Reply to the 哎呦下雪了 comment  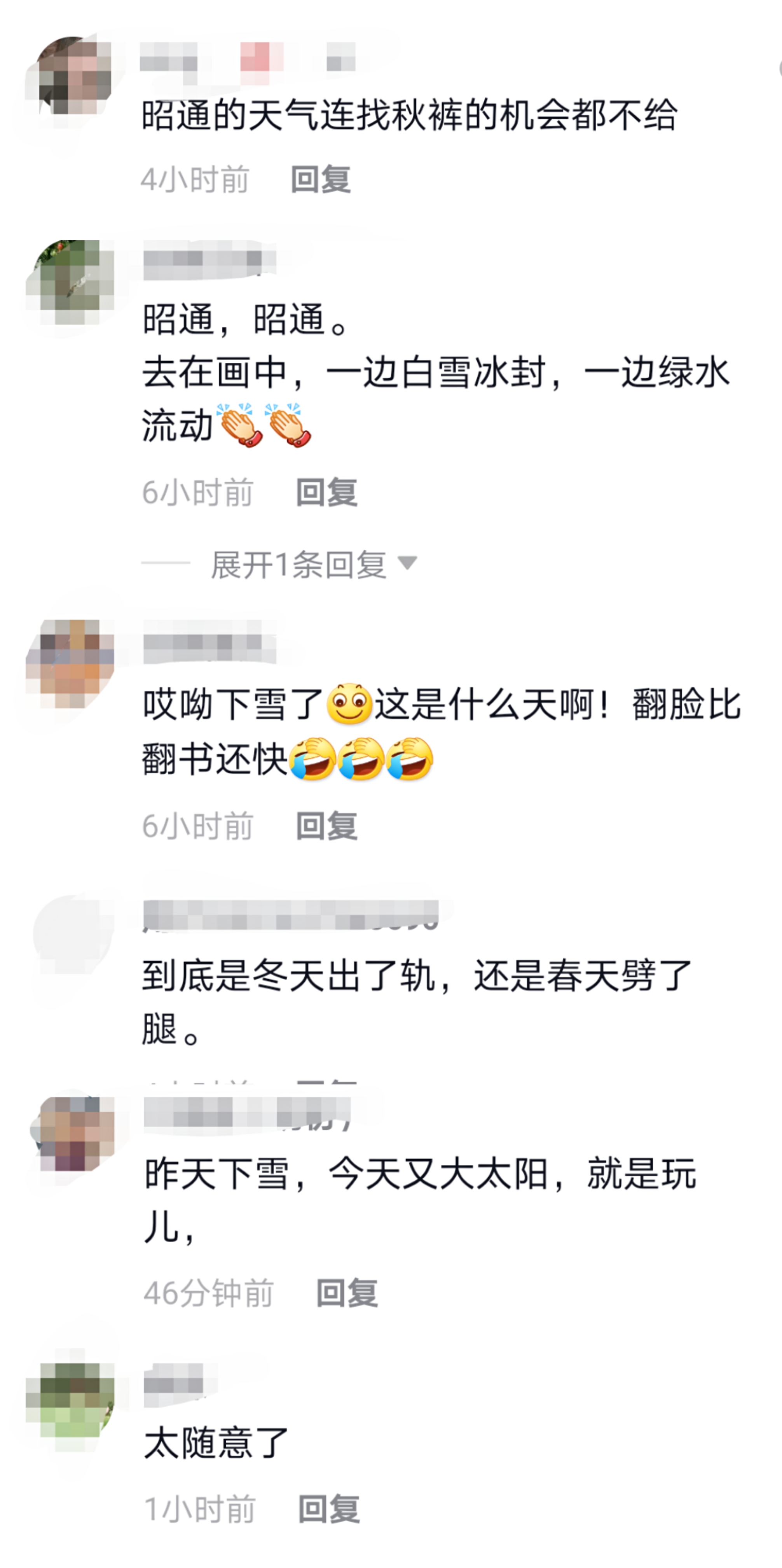327,826
